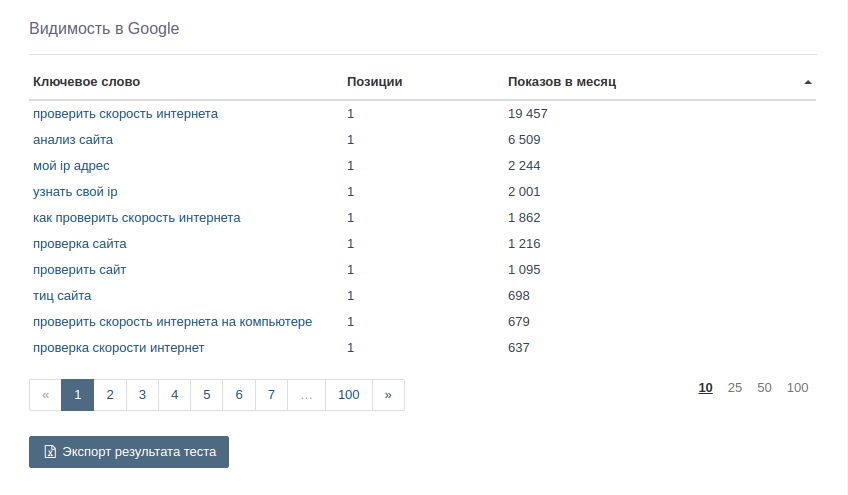848x495 pixels.
Task: Click the мой ip адрес keyword
Action: (x=71, y=166)
